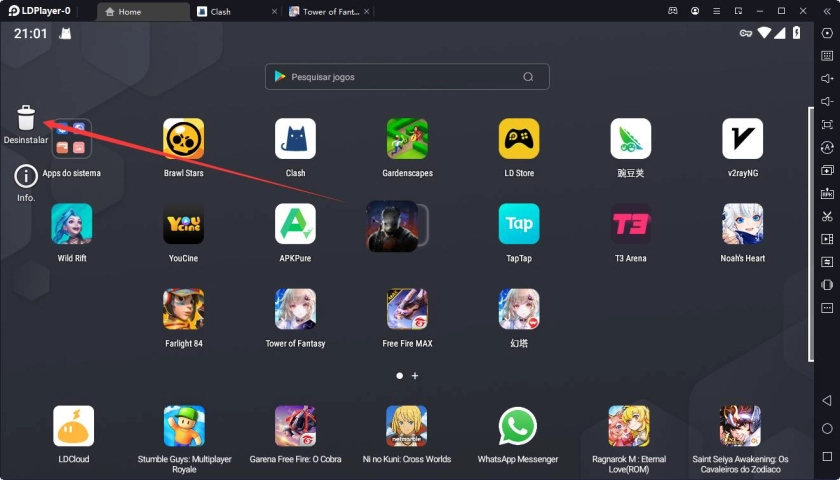840x480 pixels.
Task: Take screenshot with scissors icon
Action: (827, 216)
